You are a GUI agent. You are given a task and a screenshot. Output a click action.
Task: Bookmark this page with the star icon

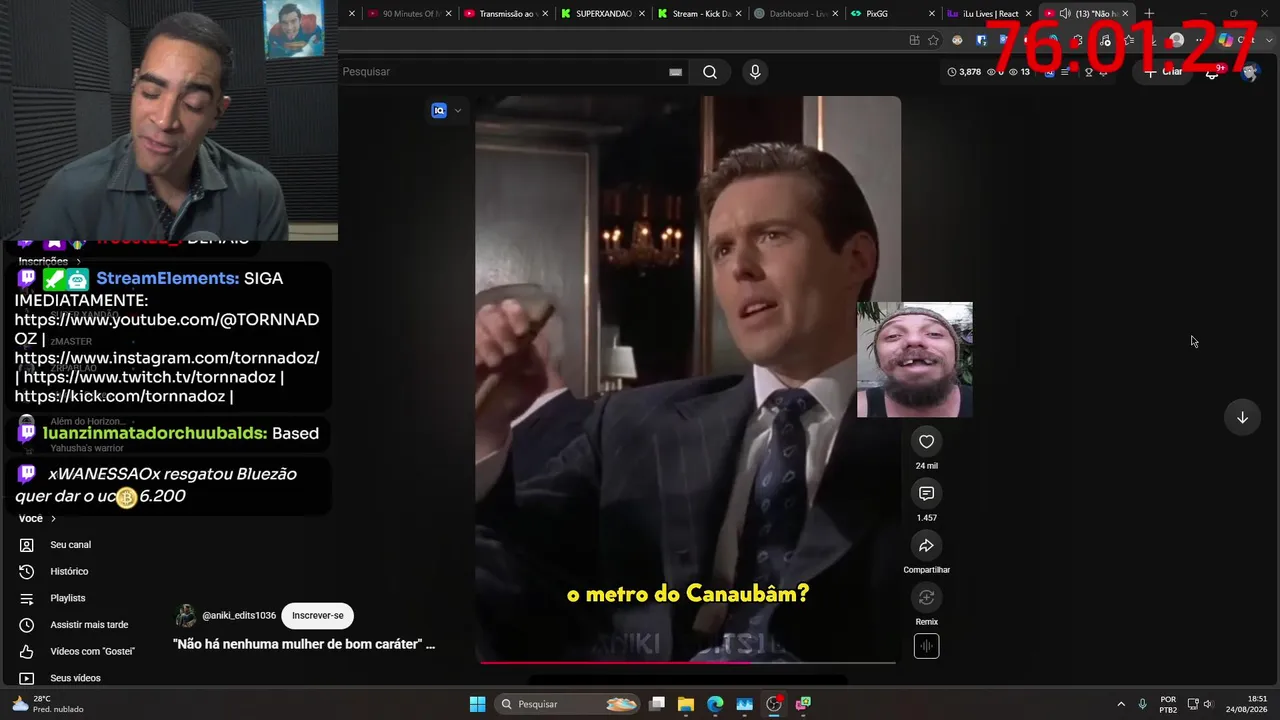(x=933, y=40)
